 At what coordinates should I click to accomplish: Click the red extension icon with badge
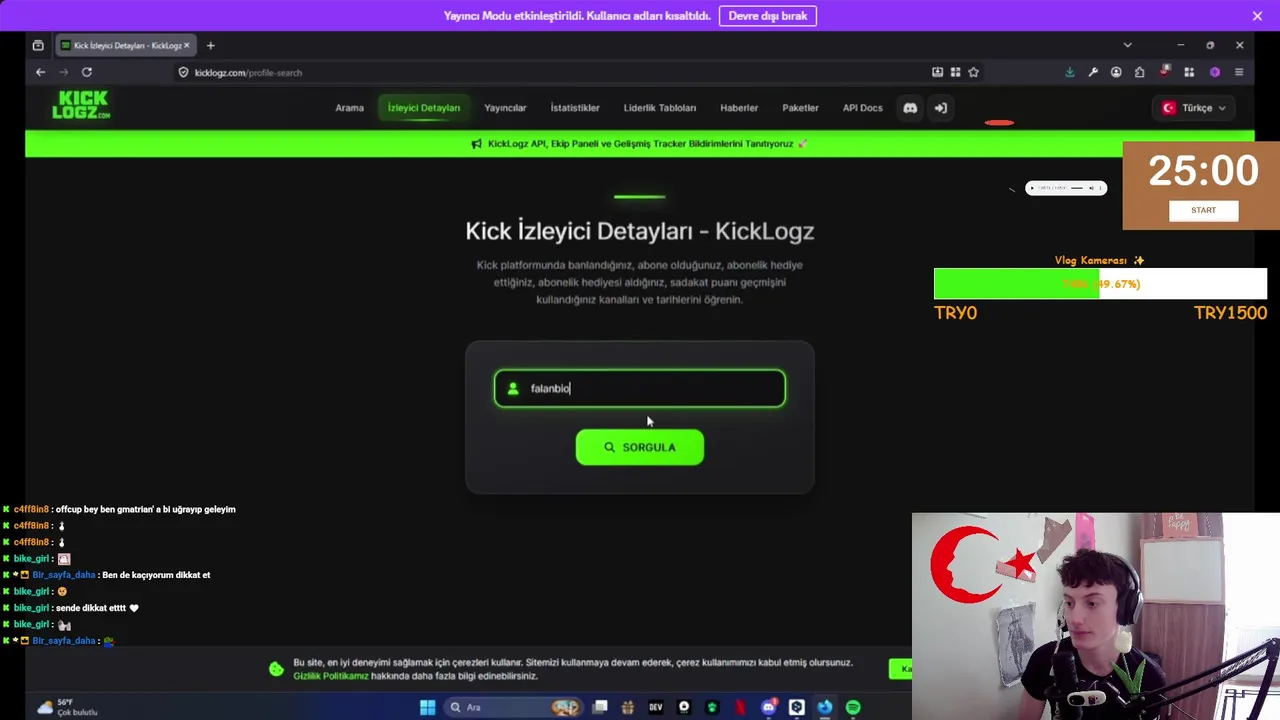(1165, 71)
